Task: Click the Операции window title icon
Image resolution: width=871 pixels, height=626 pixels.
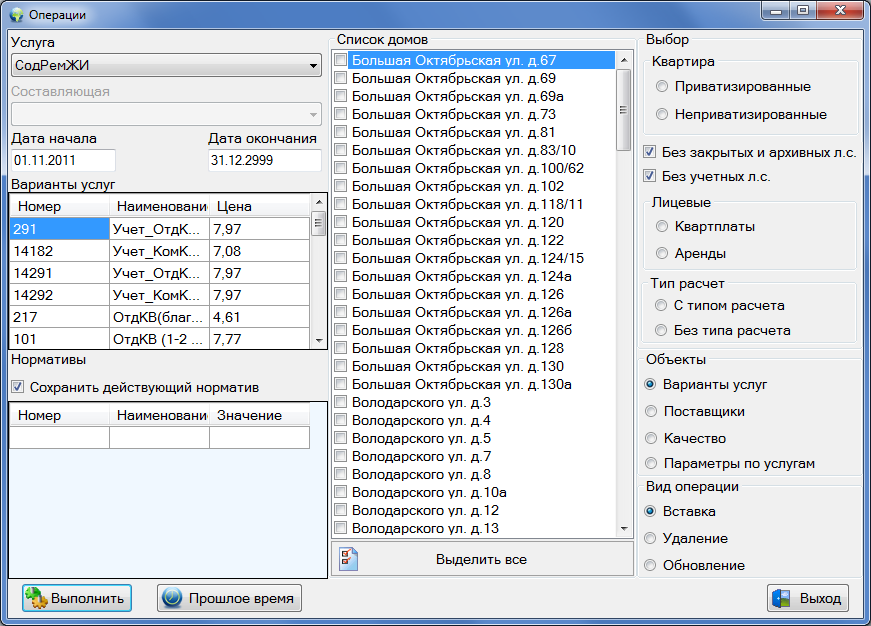Action: tap(15, 15)
